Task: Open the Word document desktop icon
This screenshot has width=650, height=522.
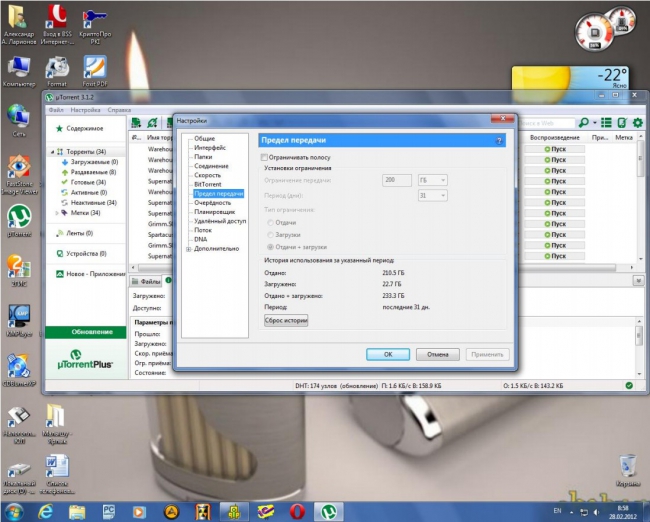Action: (x=57, y=474)
